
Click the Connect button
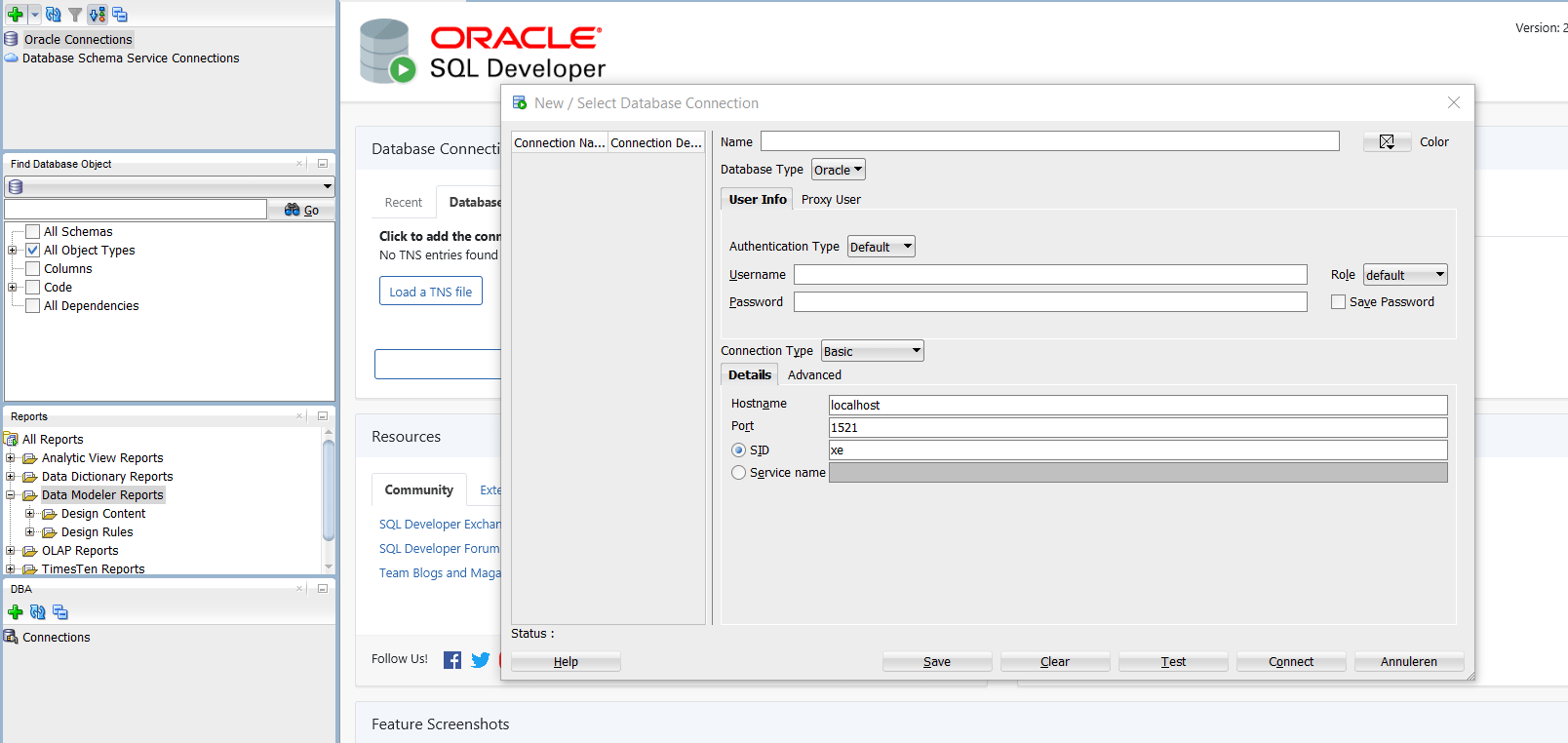(x=1291, y=662)
